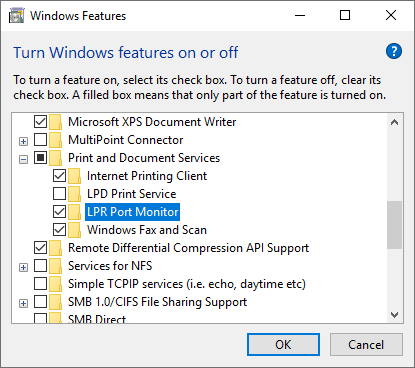Click the scrollbar down arrow

[395, 315]
